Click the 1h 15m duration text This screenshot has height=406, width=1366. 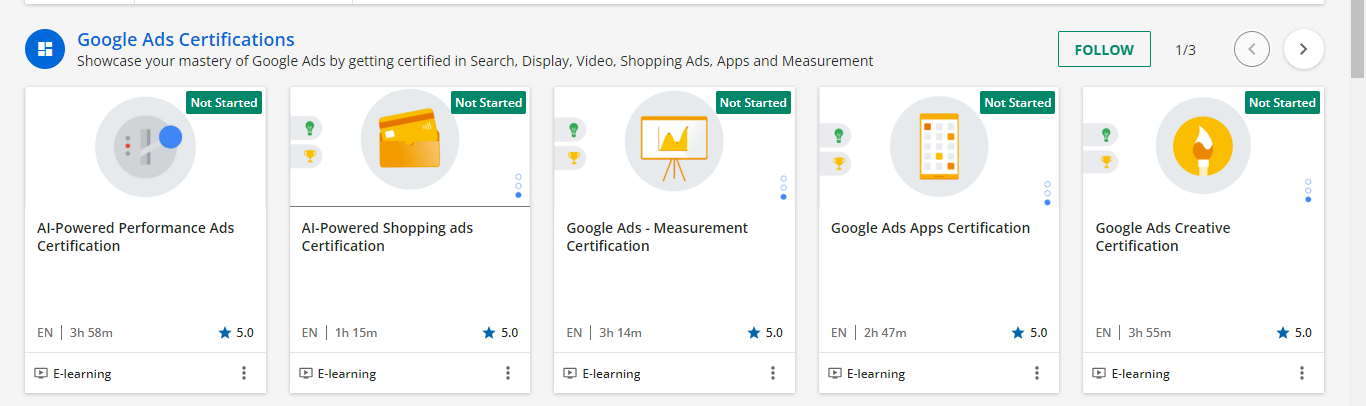356,333
